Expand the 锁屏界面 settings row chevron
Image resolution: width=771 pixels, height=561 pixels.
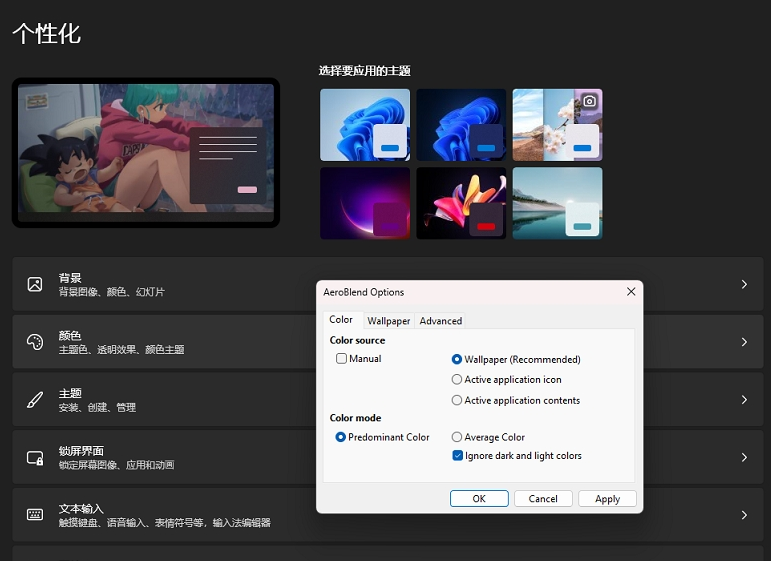click(x=744, y=457)
